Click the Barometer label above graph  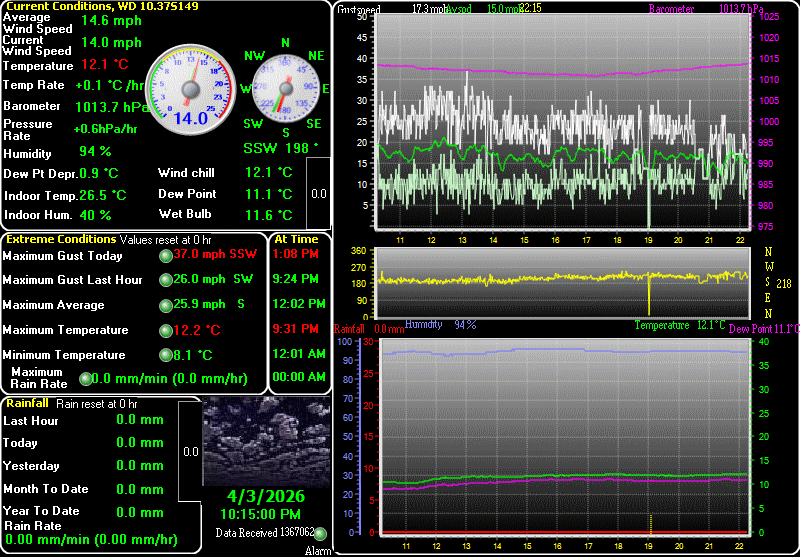671,9
